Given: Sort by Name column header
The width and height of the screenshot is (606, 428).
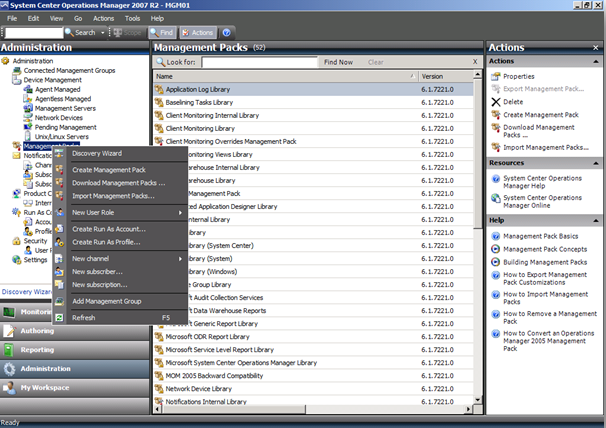Looking at the screenshot, I should coord(286,77).
